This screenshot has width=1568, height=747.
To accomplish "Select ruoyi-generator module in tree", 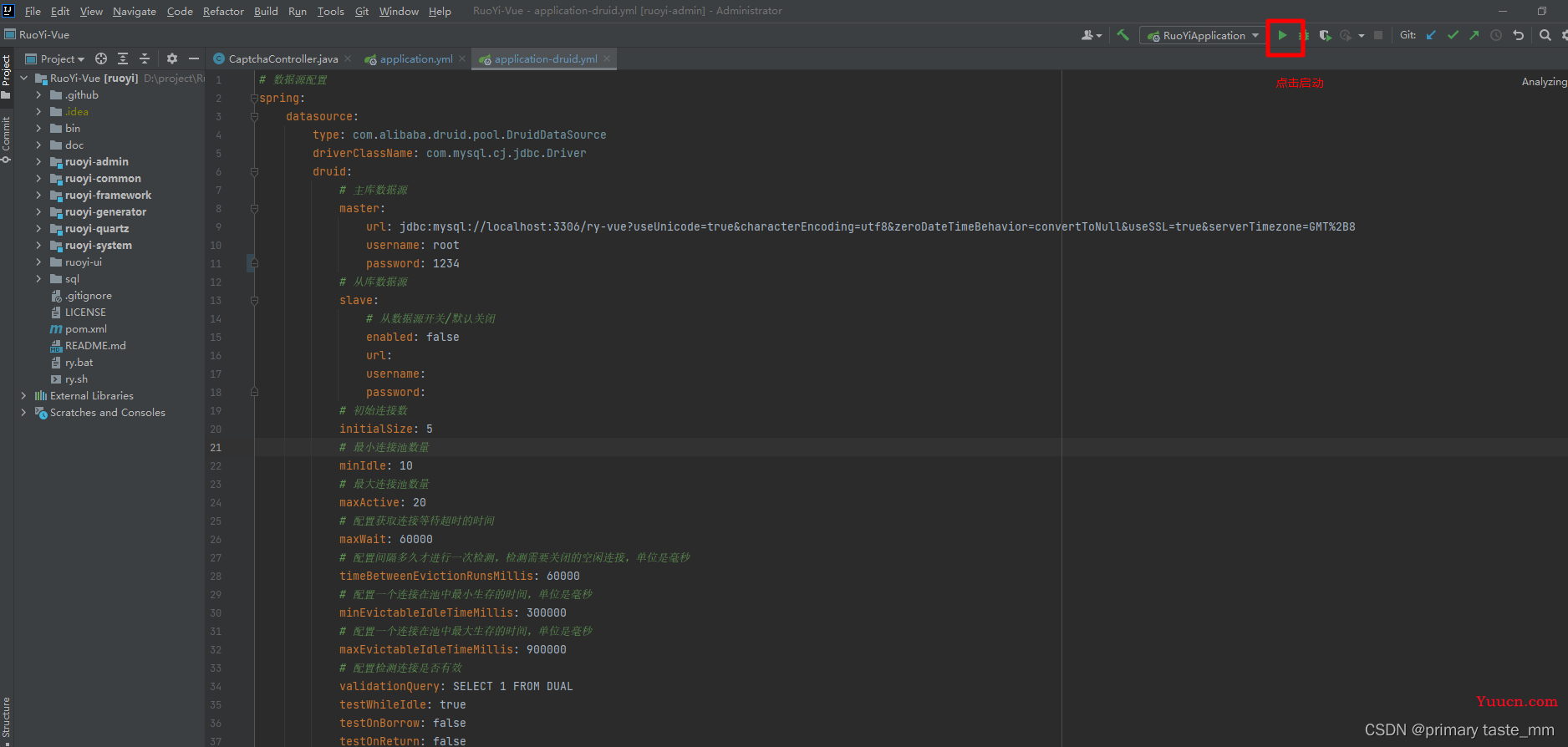I will pos(105,211).
